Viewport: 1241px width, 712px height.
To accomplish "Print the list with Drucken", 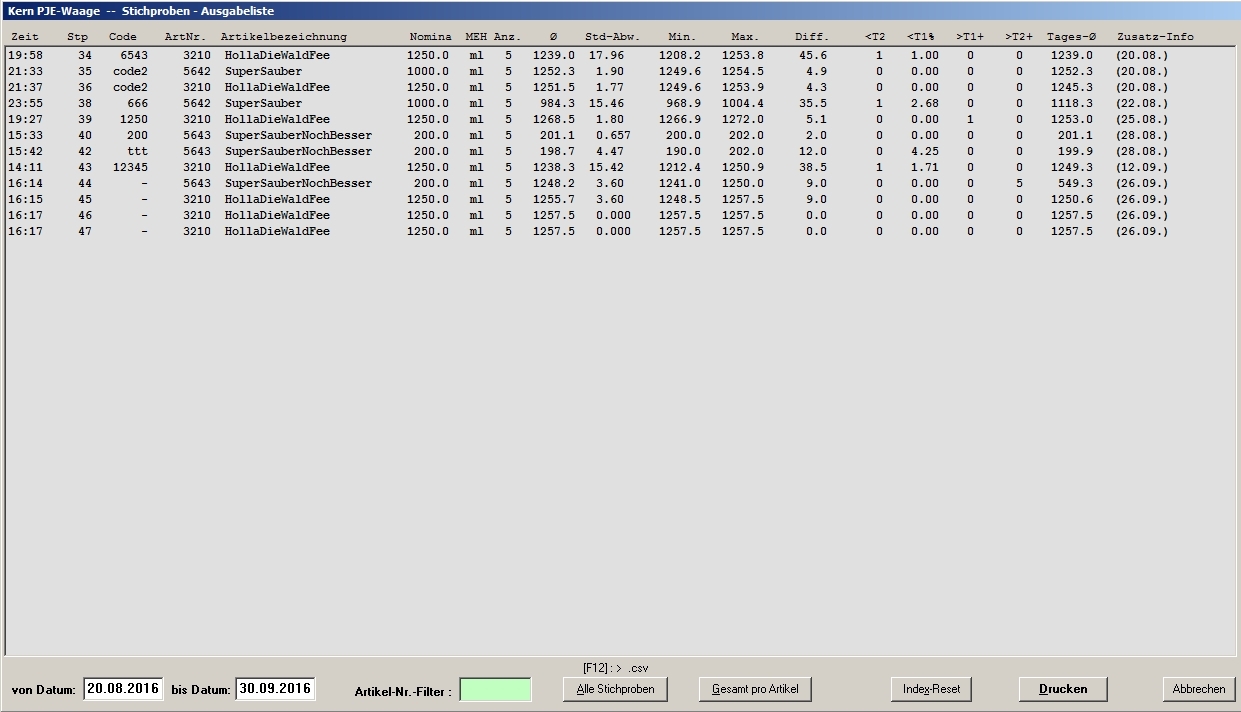I will 1063,689.
